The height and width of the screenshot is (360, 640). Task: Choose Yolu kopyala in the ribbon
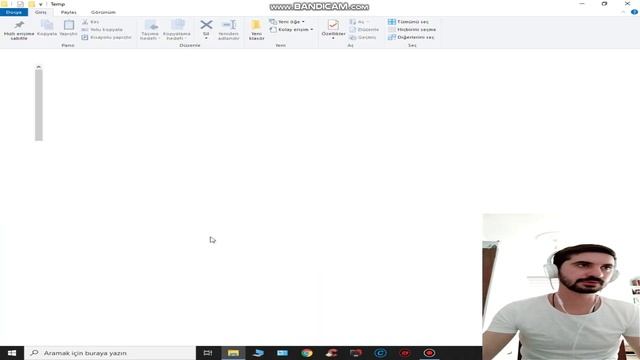pyautogui.click(x=102, y=29)
